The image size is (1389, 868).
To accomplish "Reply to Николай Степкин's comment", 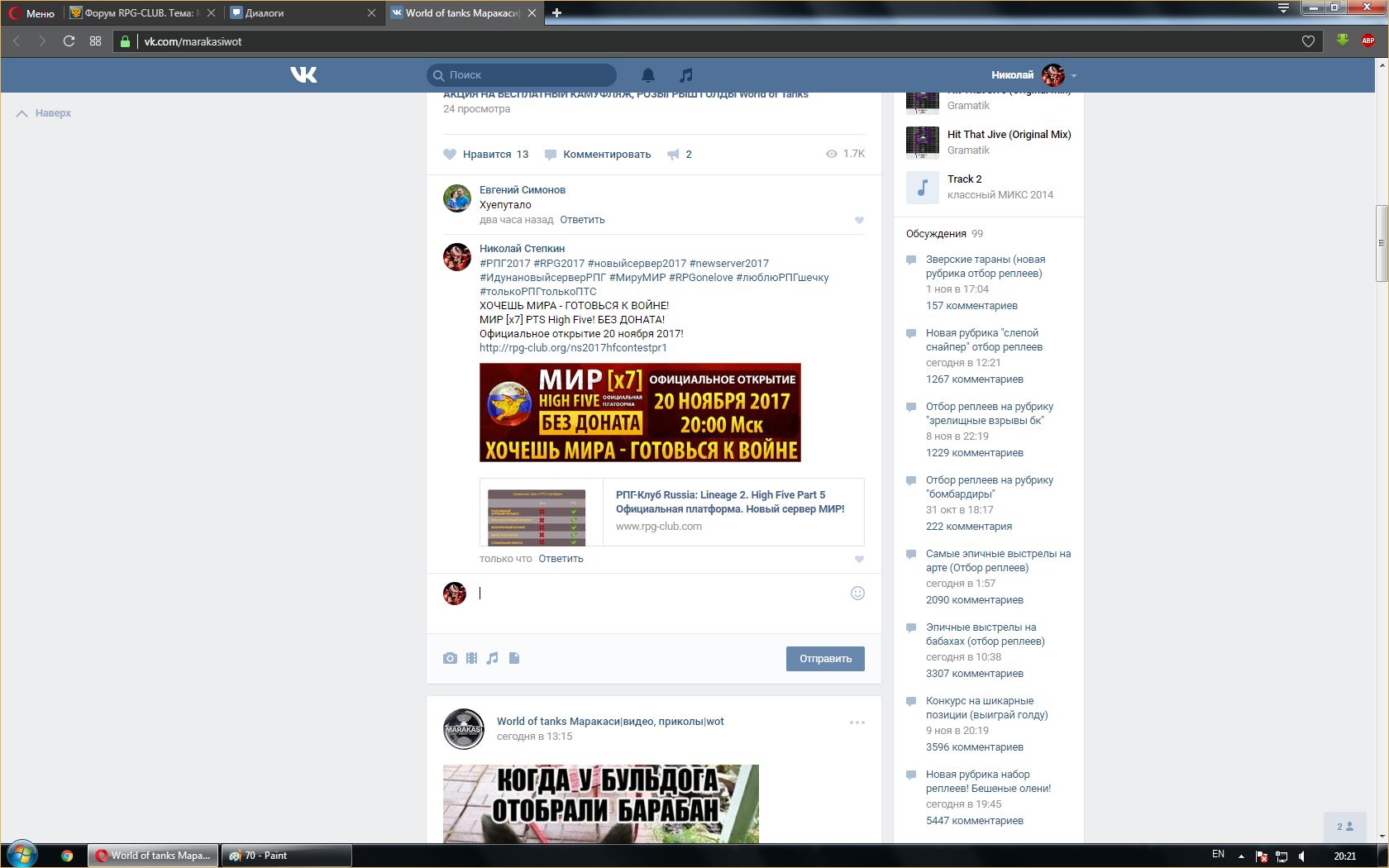I will tap(561, 558).
